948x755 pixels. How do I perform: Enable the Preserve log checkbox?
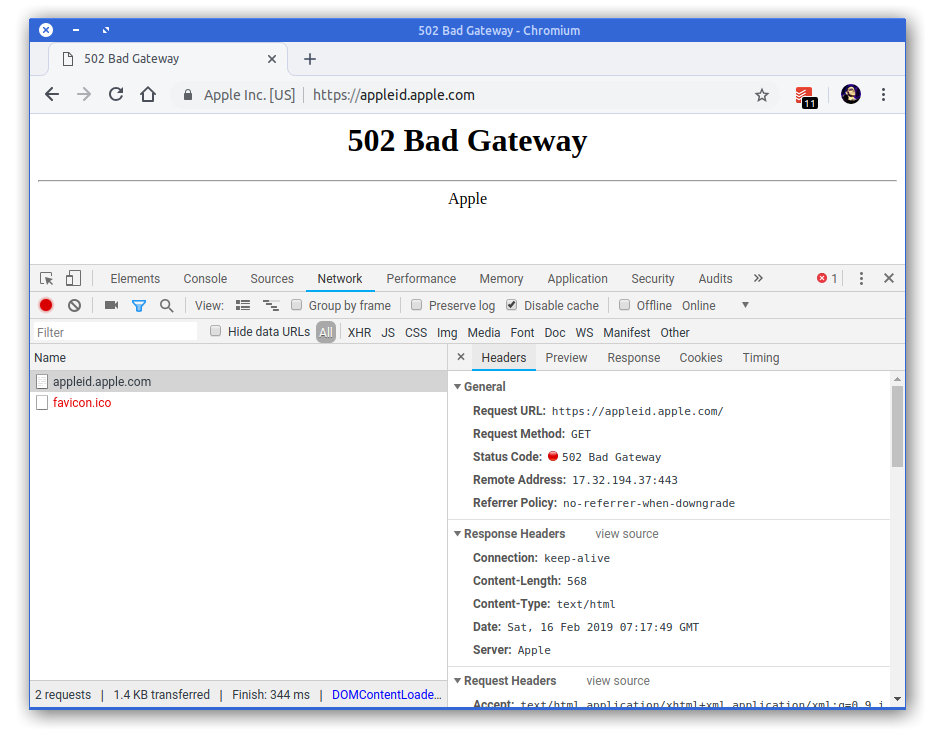tap(417, 305)
